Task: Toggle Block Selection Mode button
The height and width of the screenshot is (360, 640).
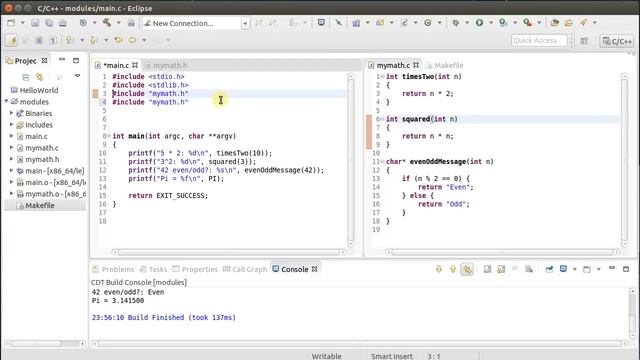Action: point(39,40)
